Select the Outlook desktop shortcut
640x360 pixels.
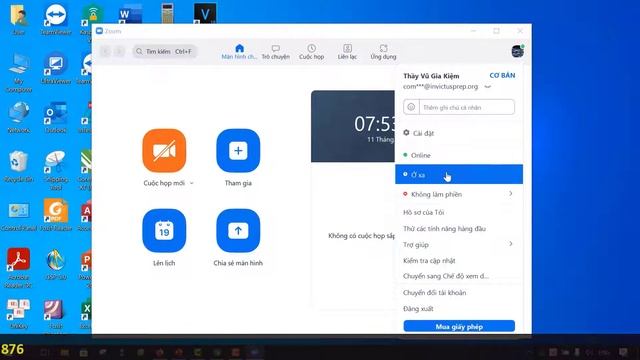click(x=56, y=117)
